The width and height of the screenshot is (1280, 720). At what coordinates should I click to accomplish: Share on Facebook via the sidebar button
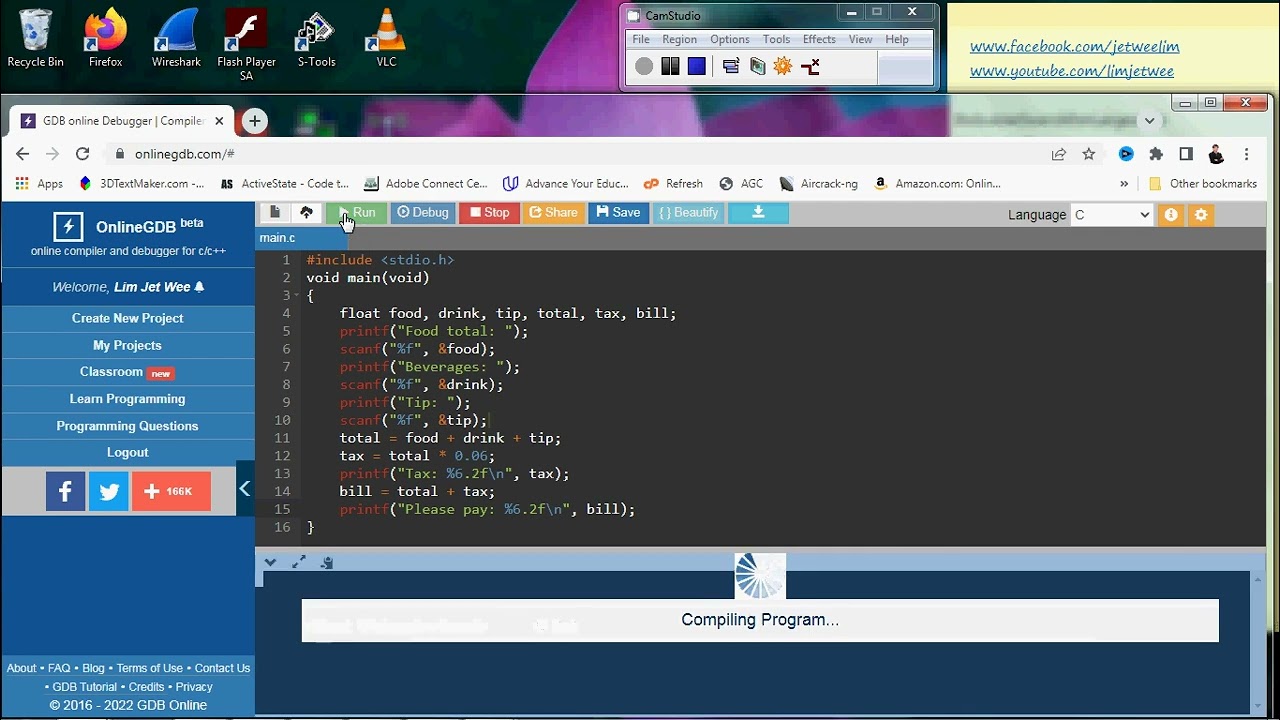[x=65, y=491]
